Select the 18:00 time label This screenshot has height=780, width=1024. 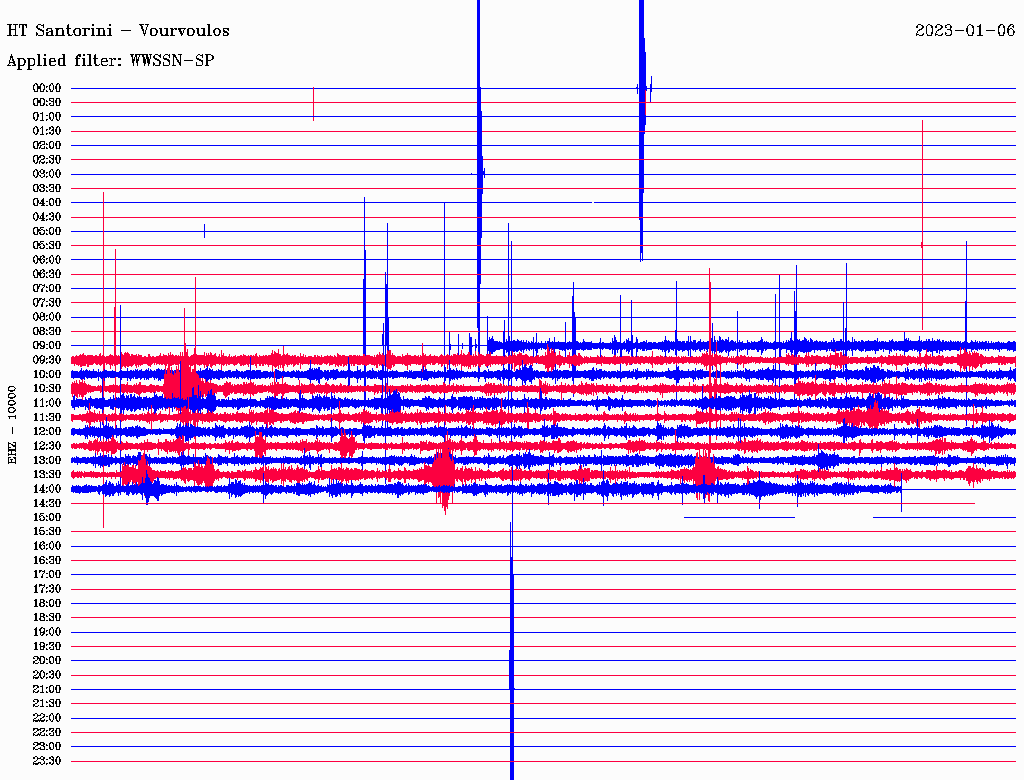tap(46, 604)
